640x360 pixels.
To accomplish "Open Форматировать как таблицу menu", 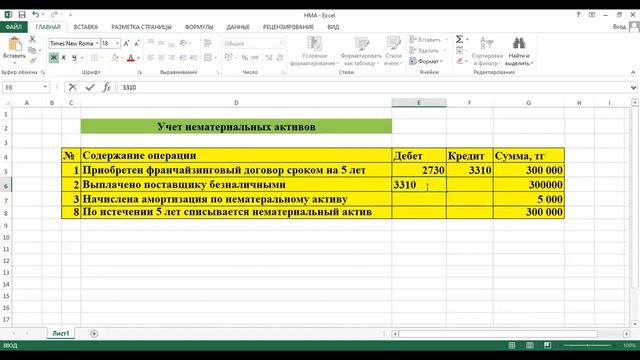I will pyautogui.click(x=361, y=51).
